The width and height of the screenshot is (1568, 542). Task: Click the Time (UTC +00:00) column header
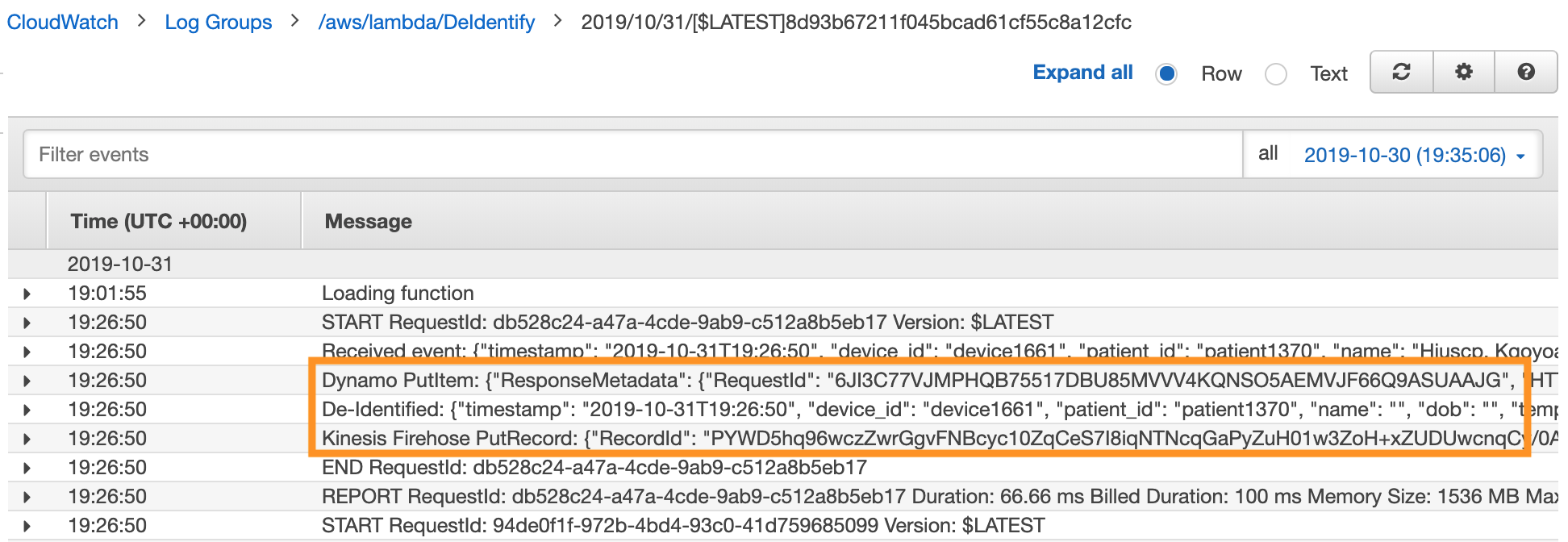tap(159, 221)
